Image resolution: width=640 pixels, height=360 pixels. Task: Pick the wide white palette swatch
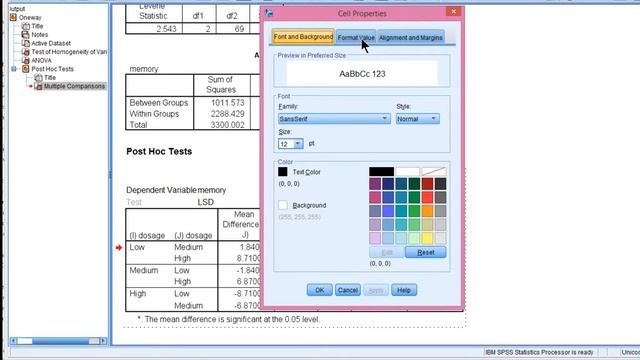click(407, 171)
